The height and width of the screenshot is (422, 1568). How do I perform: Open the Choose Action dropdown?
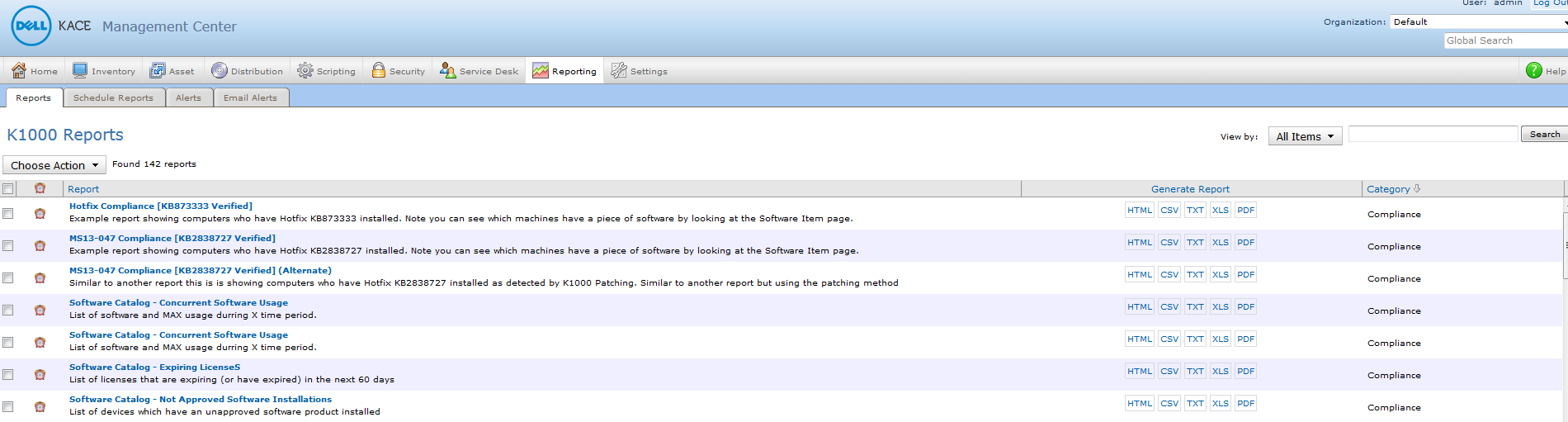pos(54,164)
